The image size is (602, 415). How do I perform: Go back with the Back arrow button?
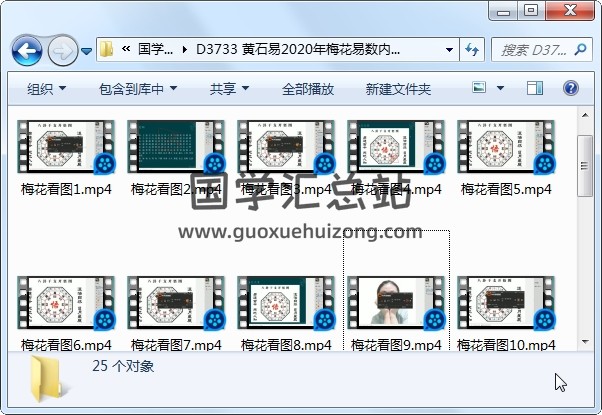(26, 50)
